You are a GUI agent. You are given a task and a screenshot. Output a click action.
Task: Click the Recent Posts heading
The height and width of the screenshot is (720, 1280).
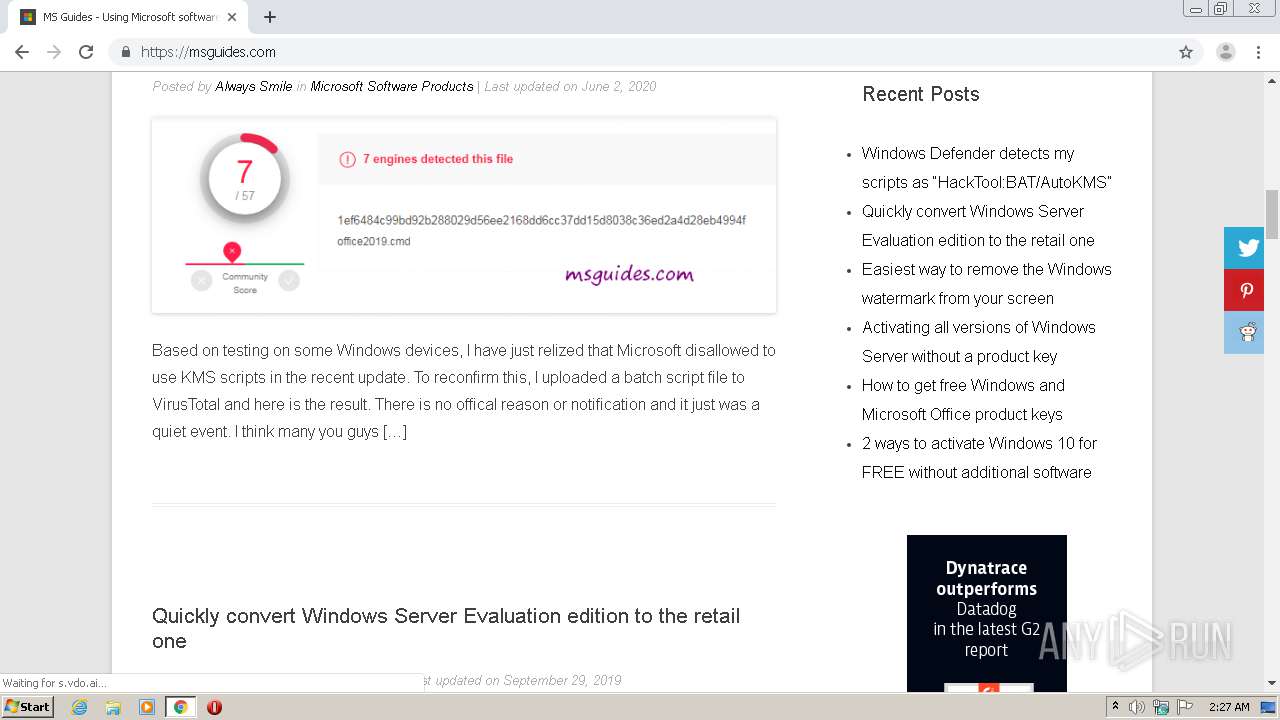point(921,94)
